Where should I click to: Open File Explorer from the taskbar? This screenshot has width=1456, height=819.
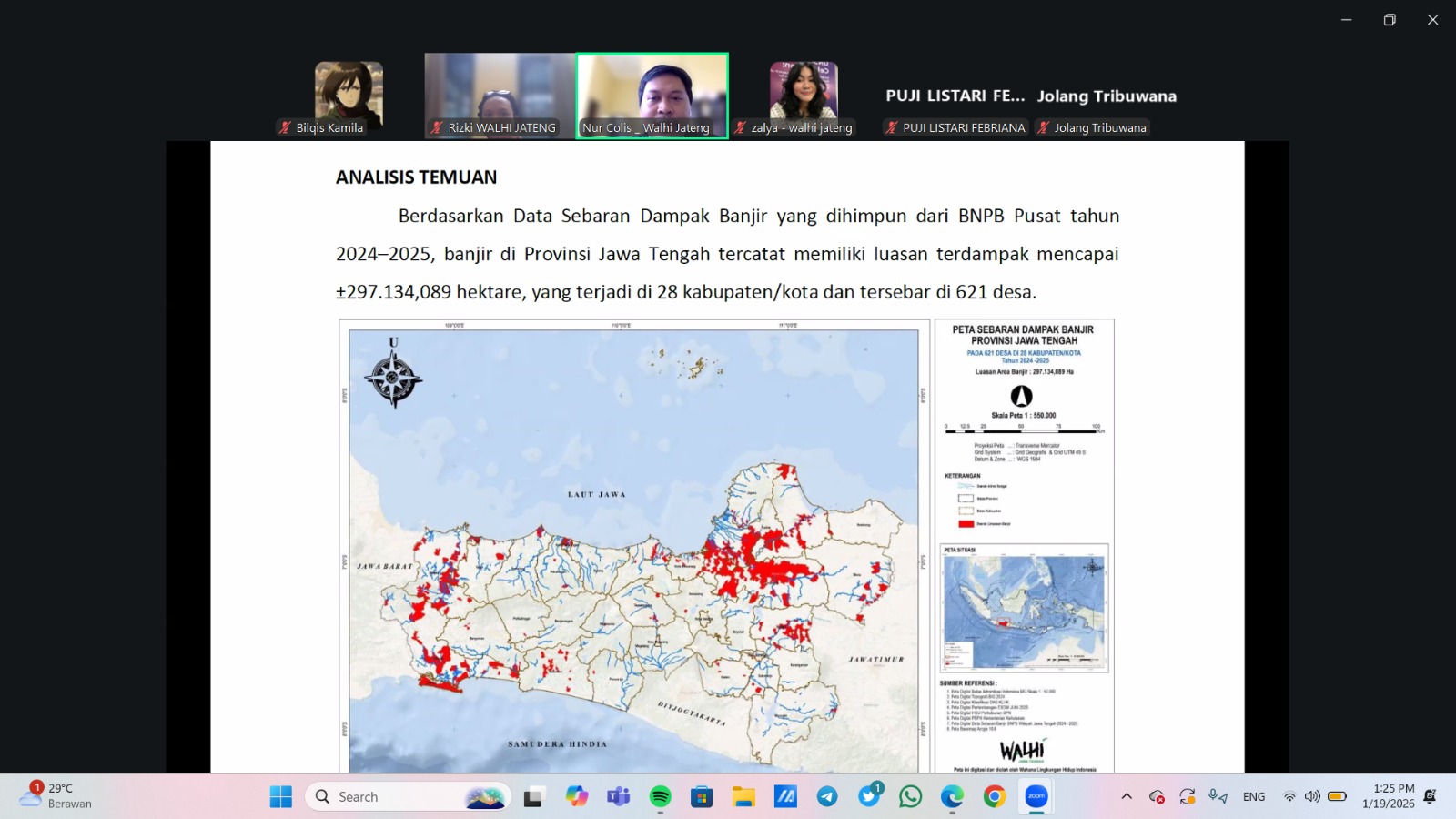click(x=743, y=797)
